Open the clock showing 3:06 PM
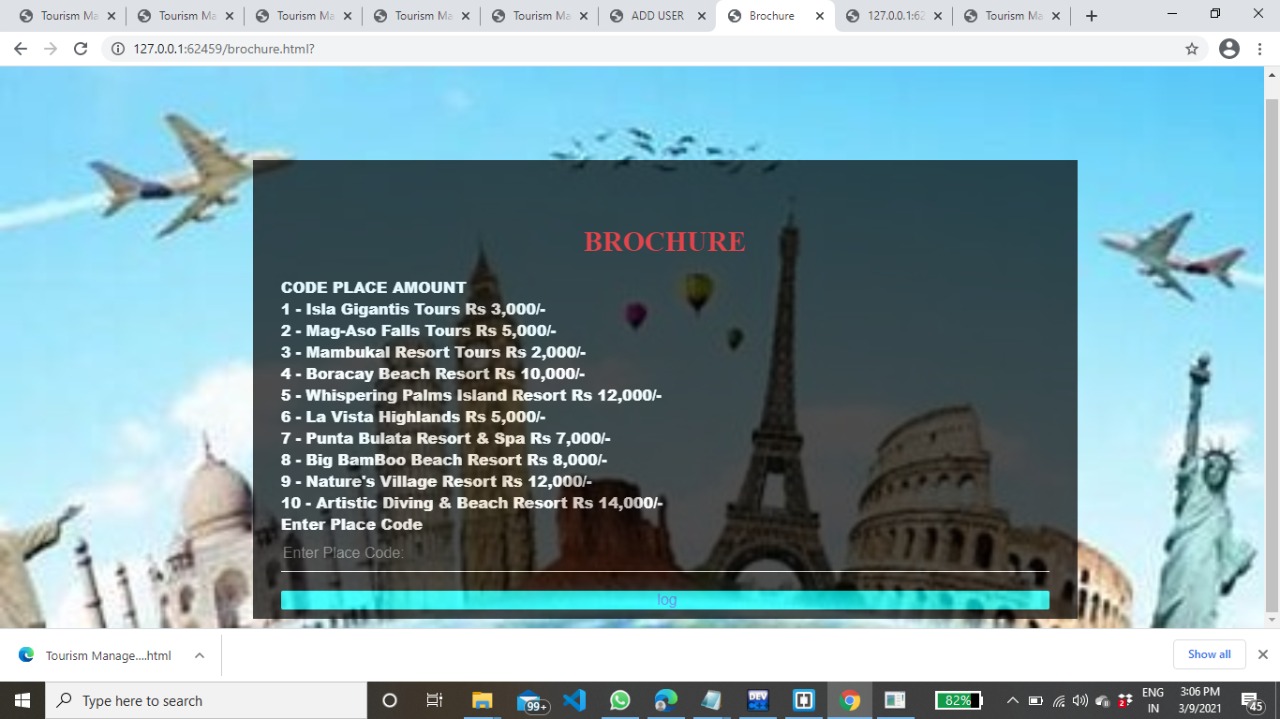1280x719 pixels. coord(1200,700)
